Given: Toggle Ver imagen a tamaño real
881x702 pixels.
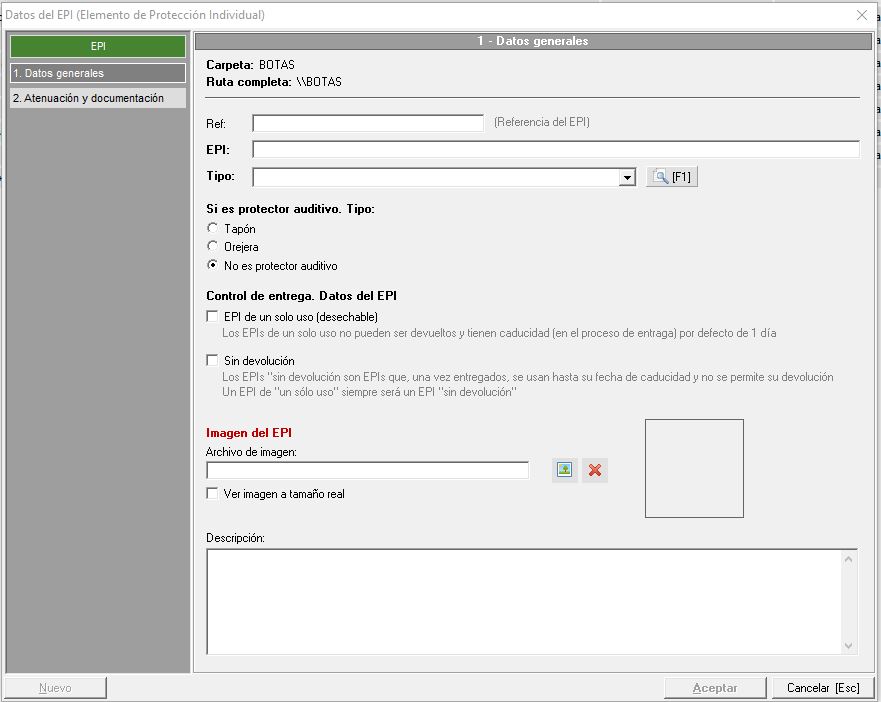Looking at the screenshot, I should (212, 494).
